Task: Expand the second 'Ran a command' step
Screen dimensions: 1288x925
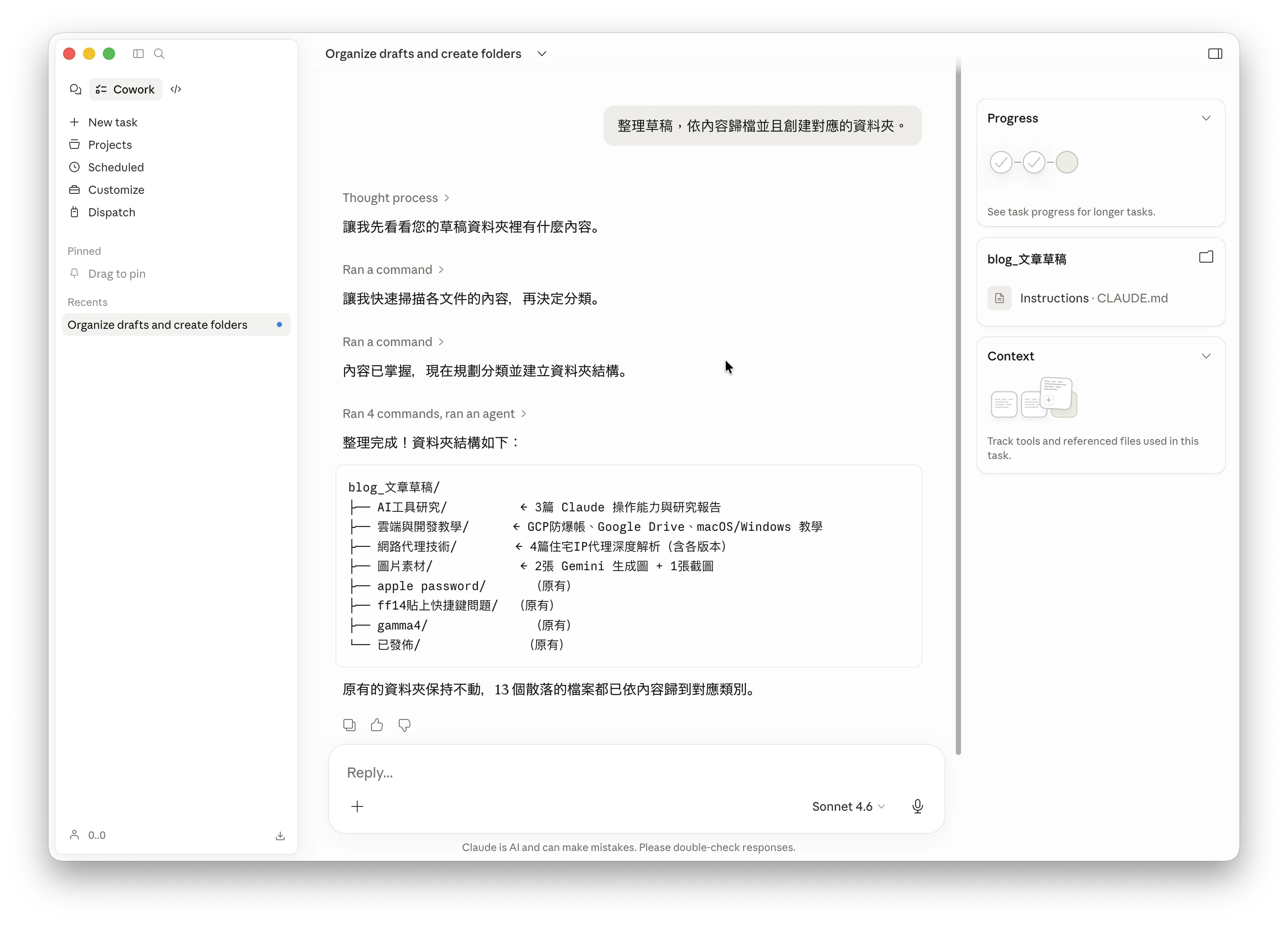Action: 393,341
